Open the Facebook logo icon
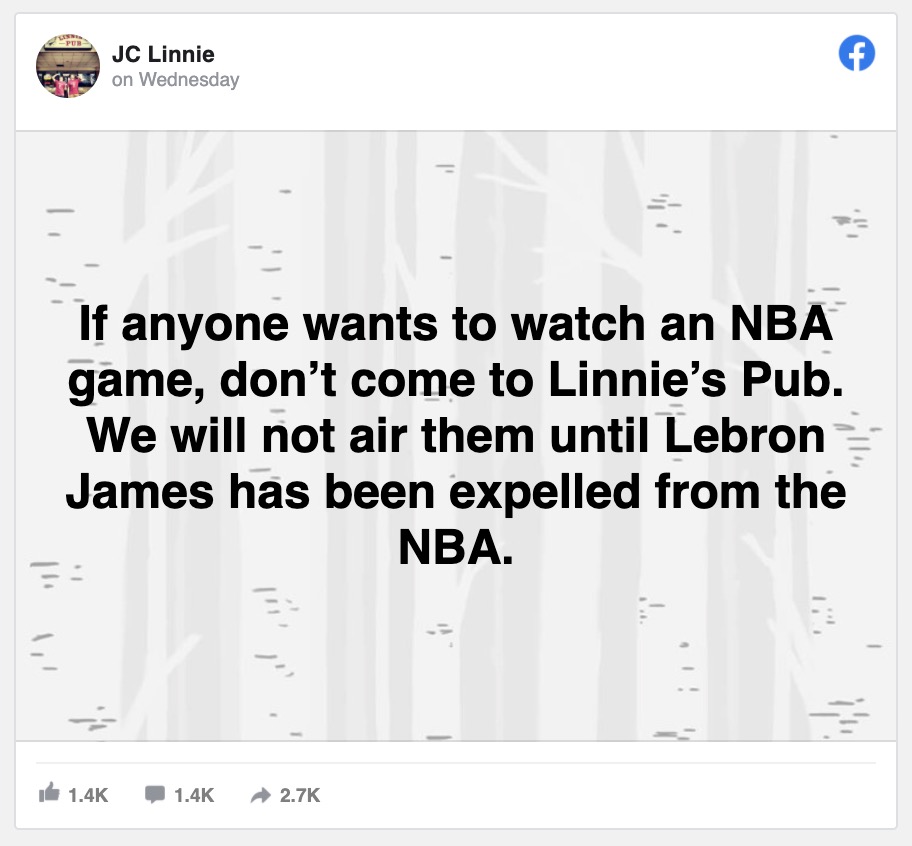Image resolution: width=912 pixels, height=846 pixels. tap(856, 53)
